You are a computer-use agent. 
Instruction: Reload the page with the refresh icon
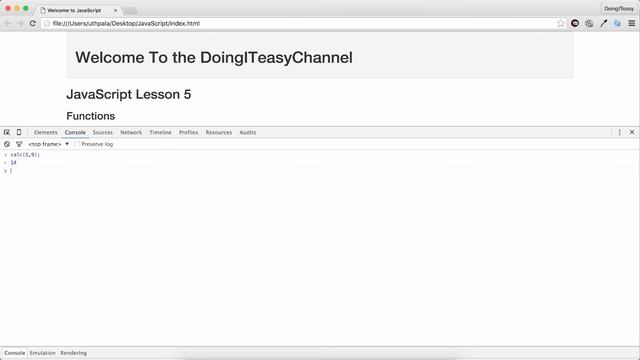point(33,23)
